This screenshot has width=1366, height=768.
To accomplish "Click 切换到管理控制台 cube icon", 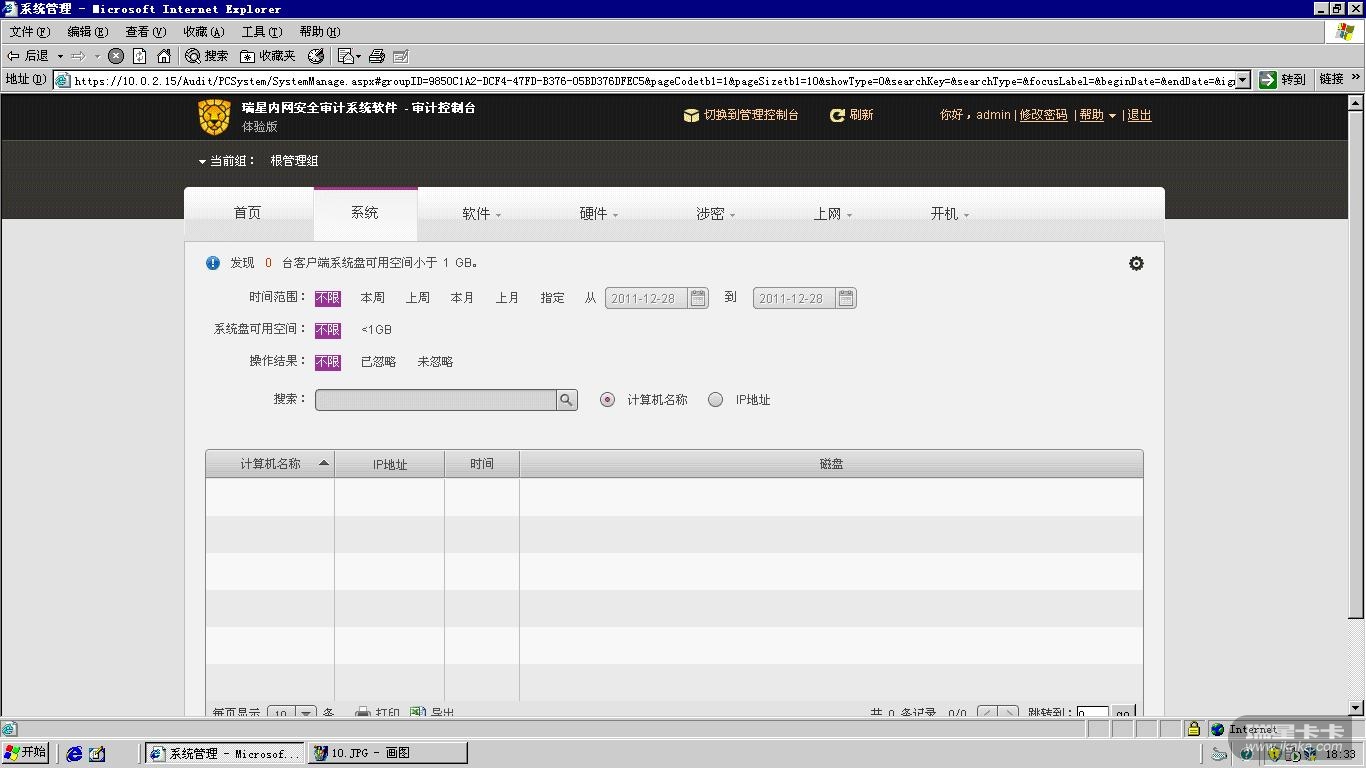I will coord(691,116).
